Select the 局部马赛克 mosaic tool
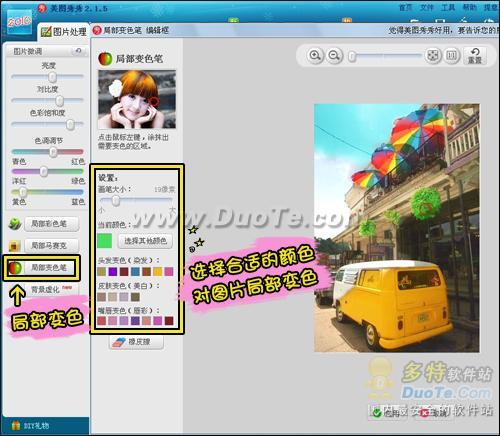This screenshot has height=436, width=500. (x=51, y=246)
